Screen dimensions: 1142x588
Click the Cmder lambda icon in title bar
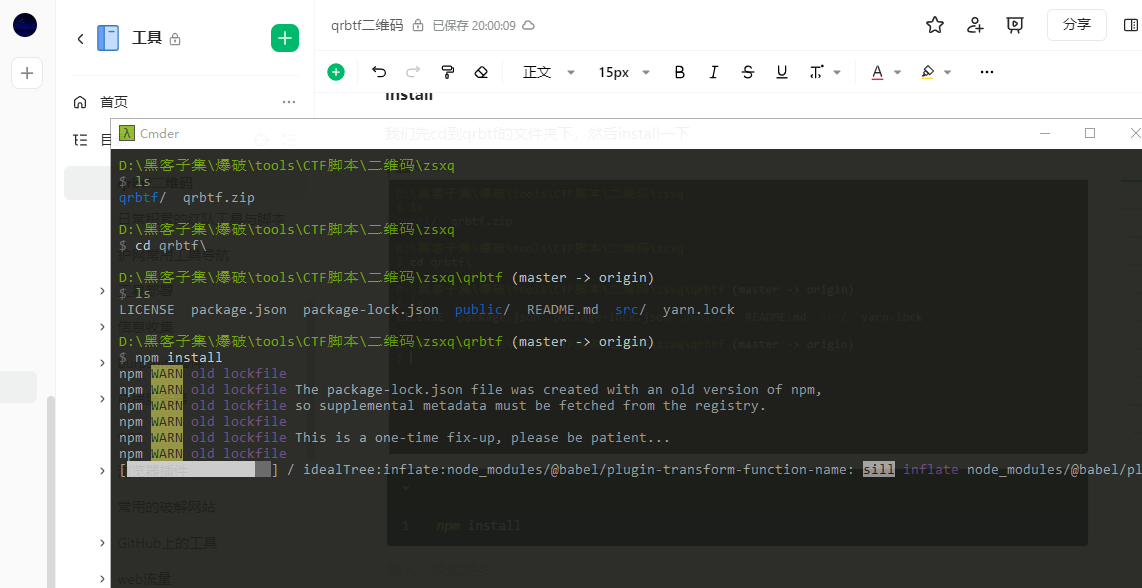[127, 133]
